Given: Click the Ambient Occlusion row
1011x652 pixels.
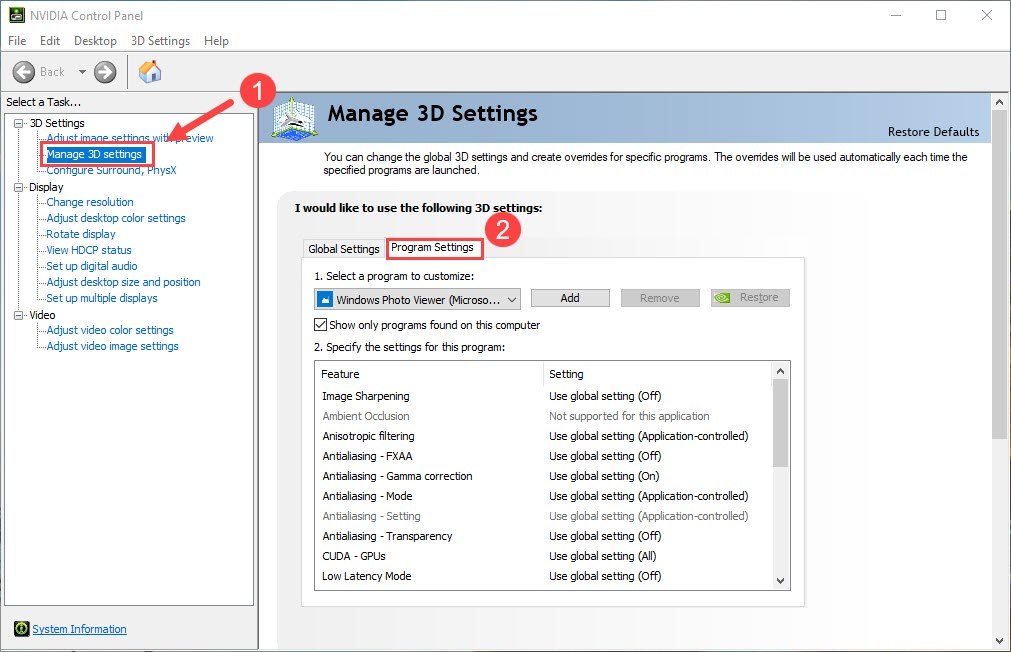Looking at the screenshot, I should tap(544, 416).
